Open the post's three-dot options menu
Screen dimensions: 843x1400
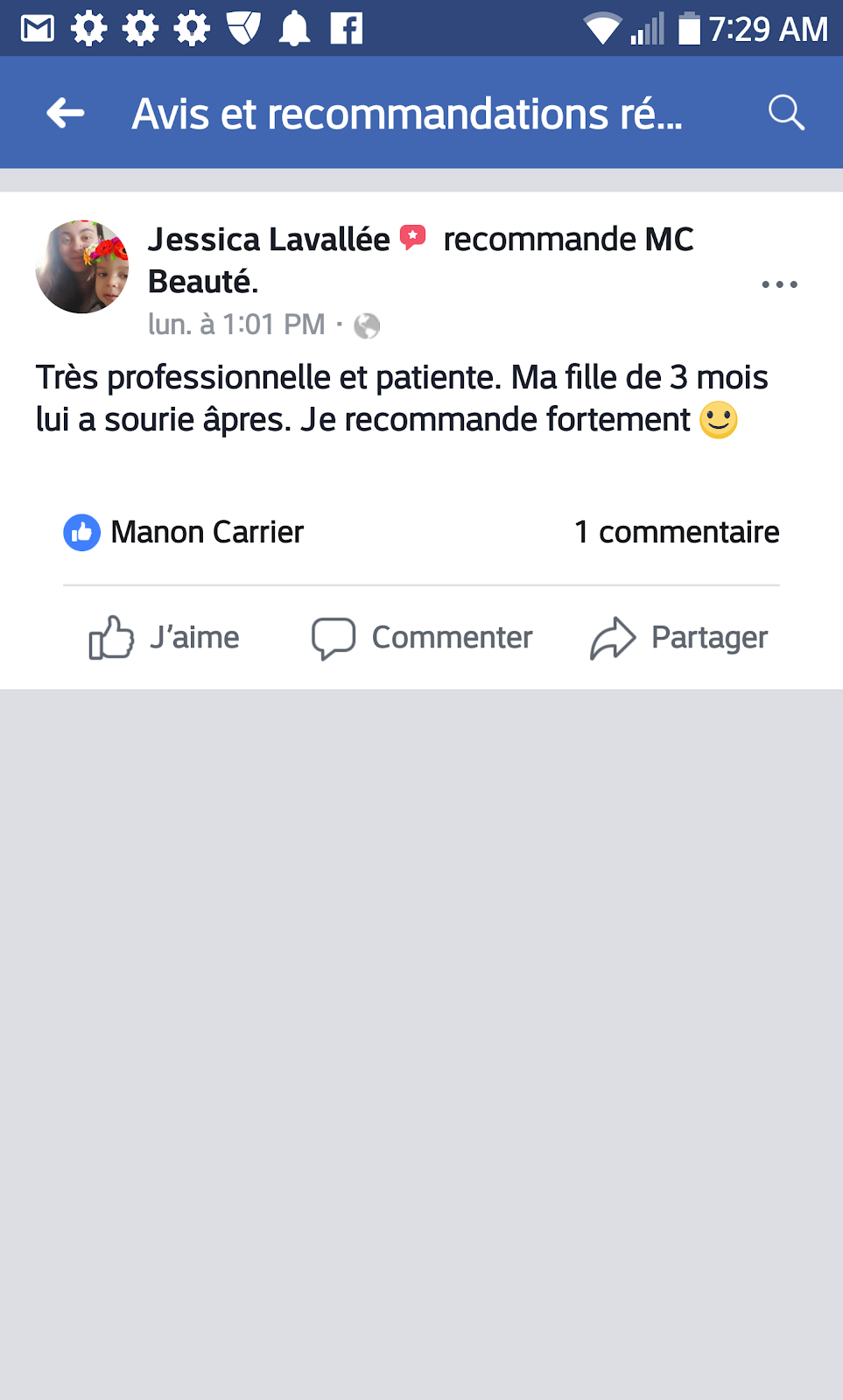[779, 284]
